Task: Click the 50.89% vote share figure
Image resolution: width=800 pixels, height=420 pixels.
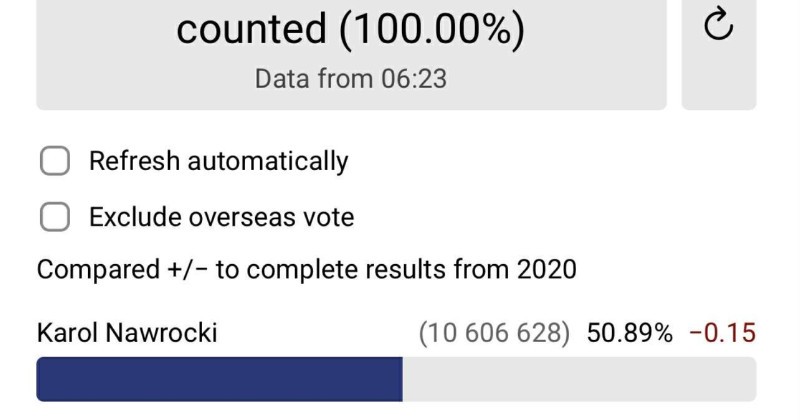Action: tap(630, 333)
